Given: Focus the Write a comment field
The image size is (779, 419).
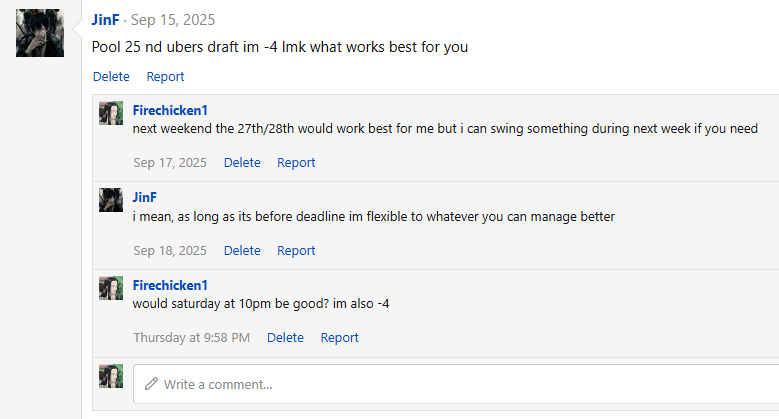Looking at the screenshot, I should pyautogui.click(x=456, y=384).
